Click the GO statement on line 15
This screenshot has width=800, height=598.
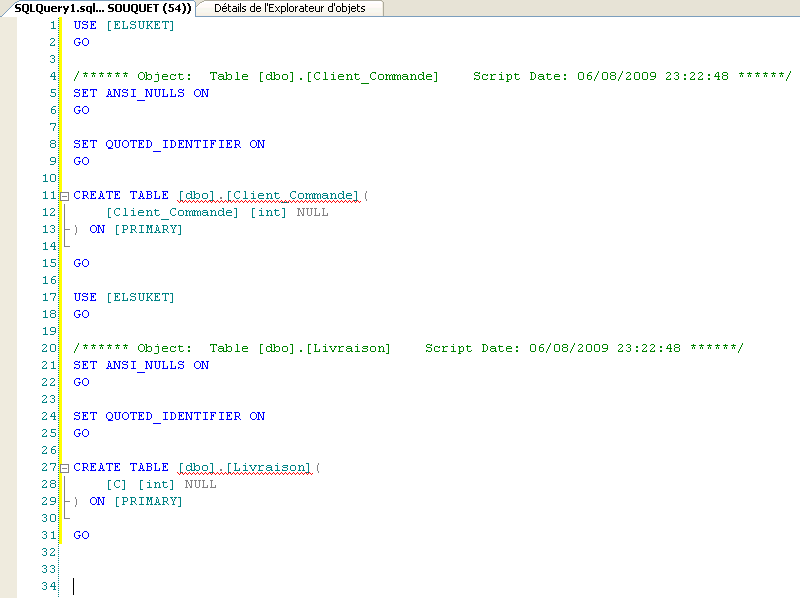pos(81,263)
